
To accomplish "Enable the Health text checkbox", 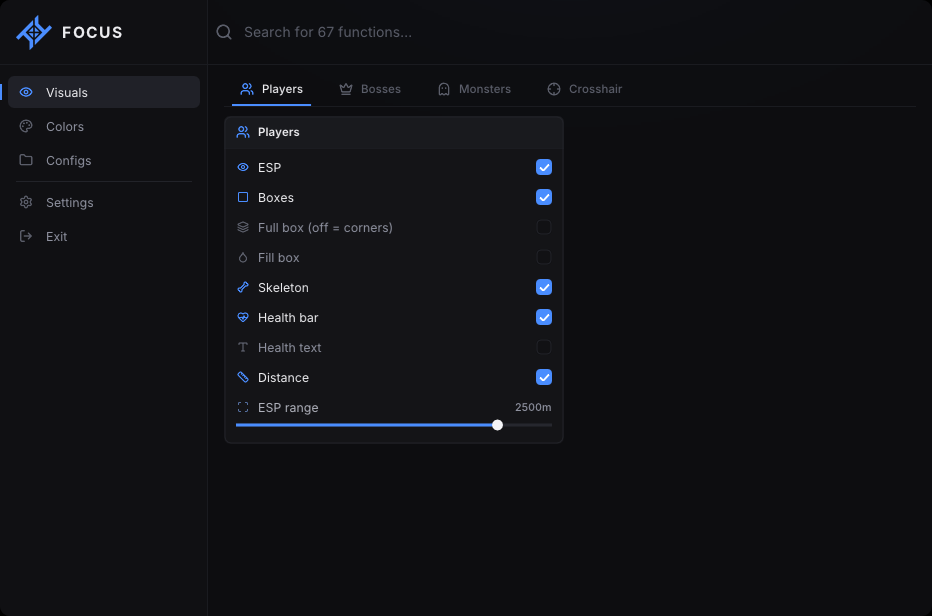I will tap(544, 347).
